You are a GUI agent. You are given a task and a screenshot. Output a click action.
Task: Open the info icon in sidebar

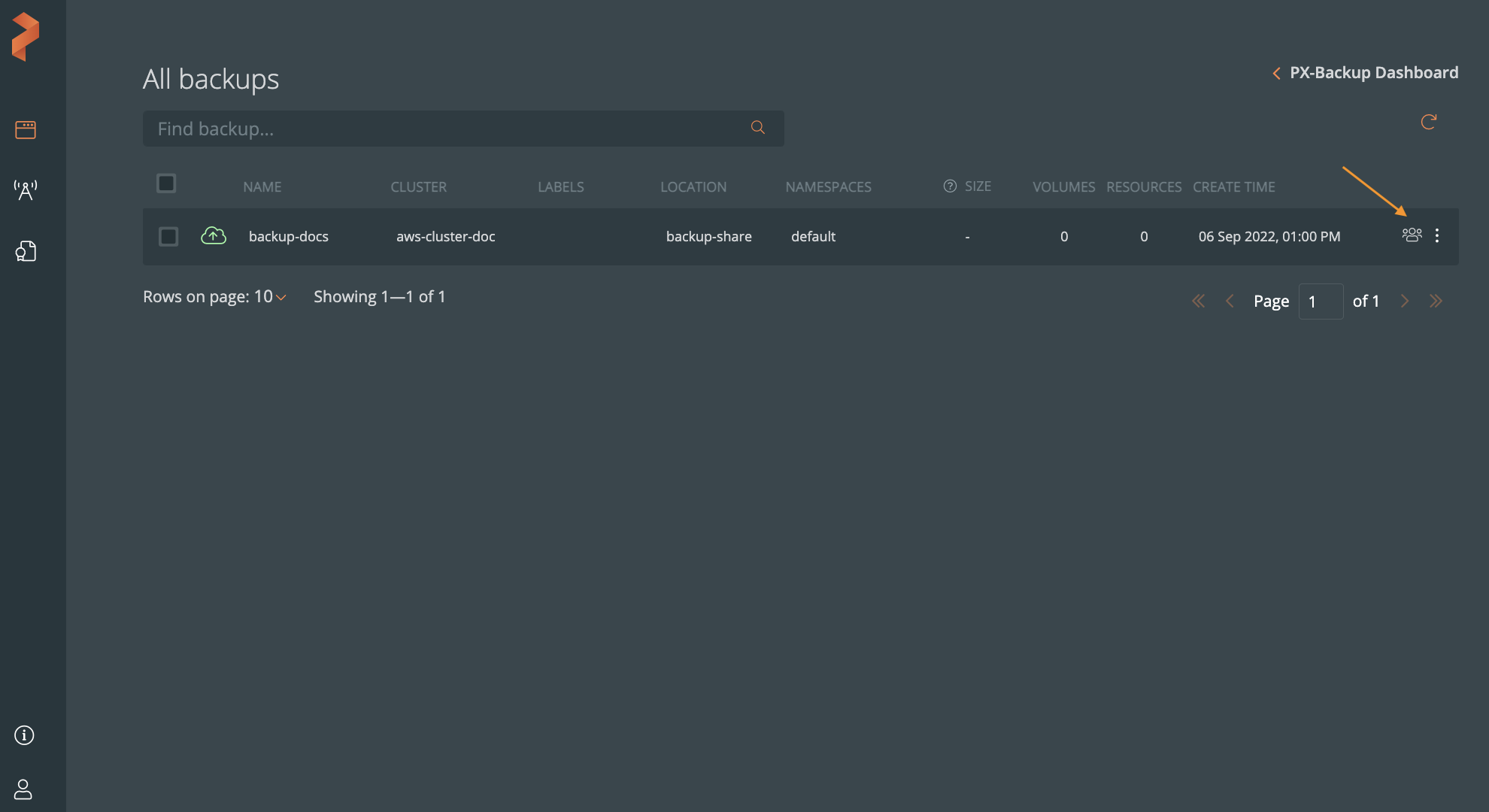click(x=24, y=735)
